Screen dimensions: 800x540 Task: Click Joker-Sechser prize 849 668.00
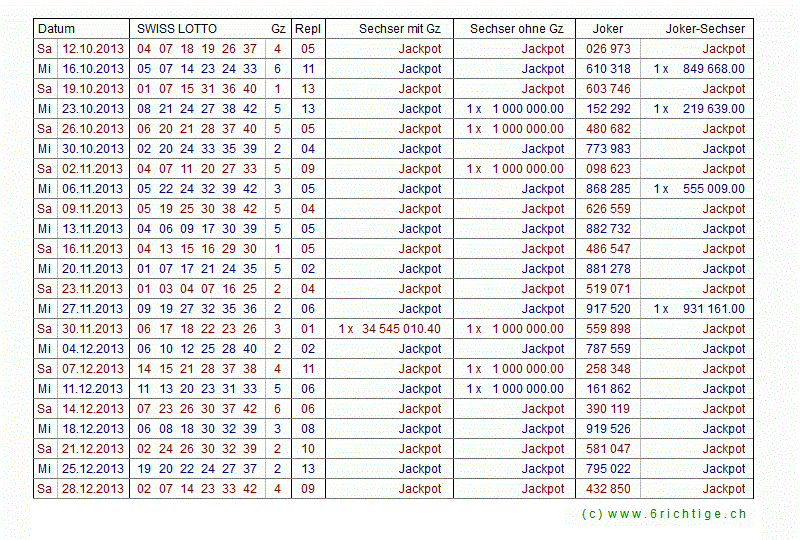[x=713, y=69]
